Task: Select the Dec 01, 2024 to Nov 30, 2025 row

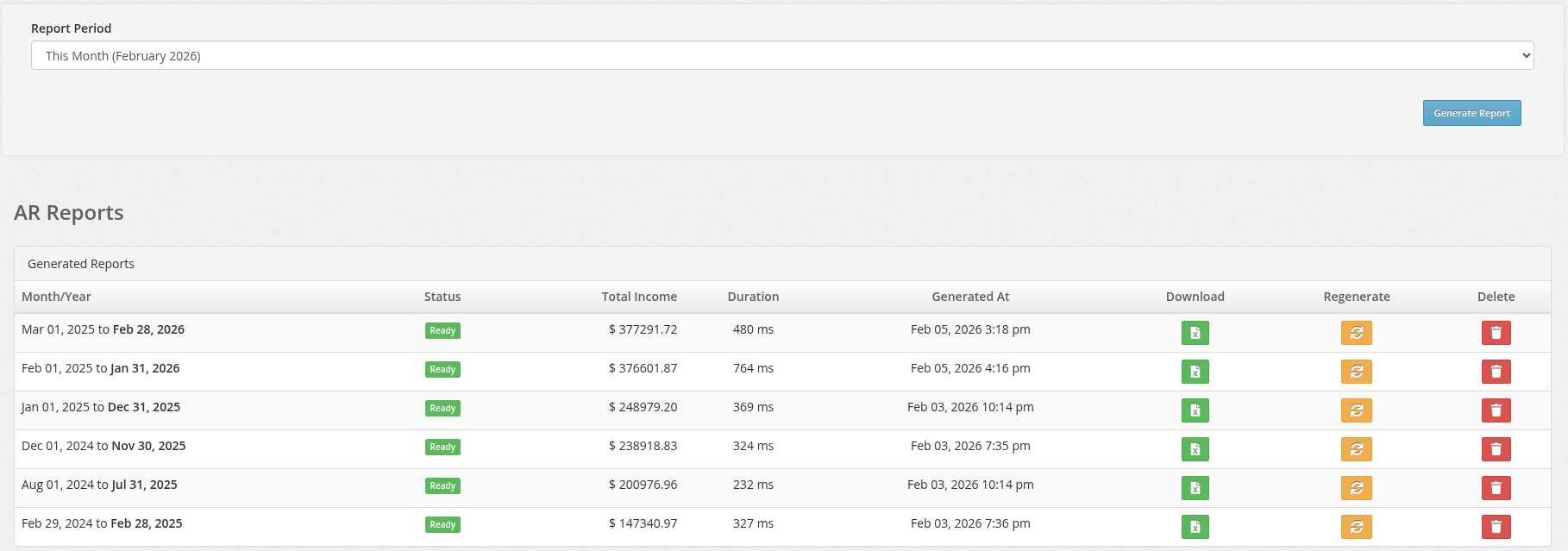Action: click(x=782, y=449)
